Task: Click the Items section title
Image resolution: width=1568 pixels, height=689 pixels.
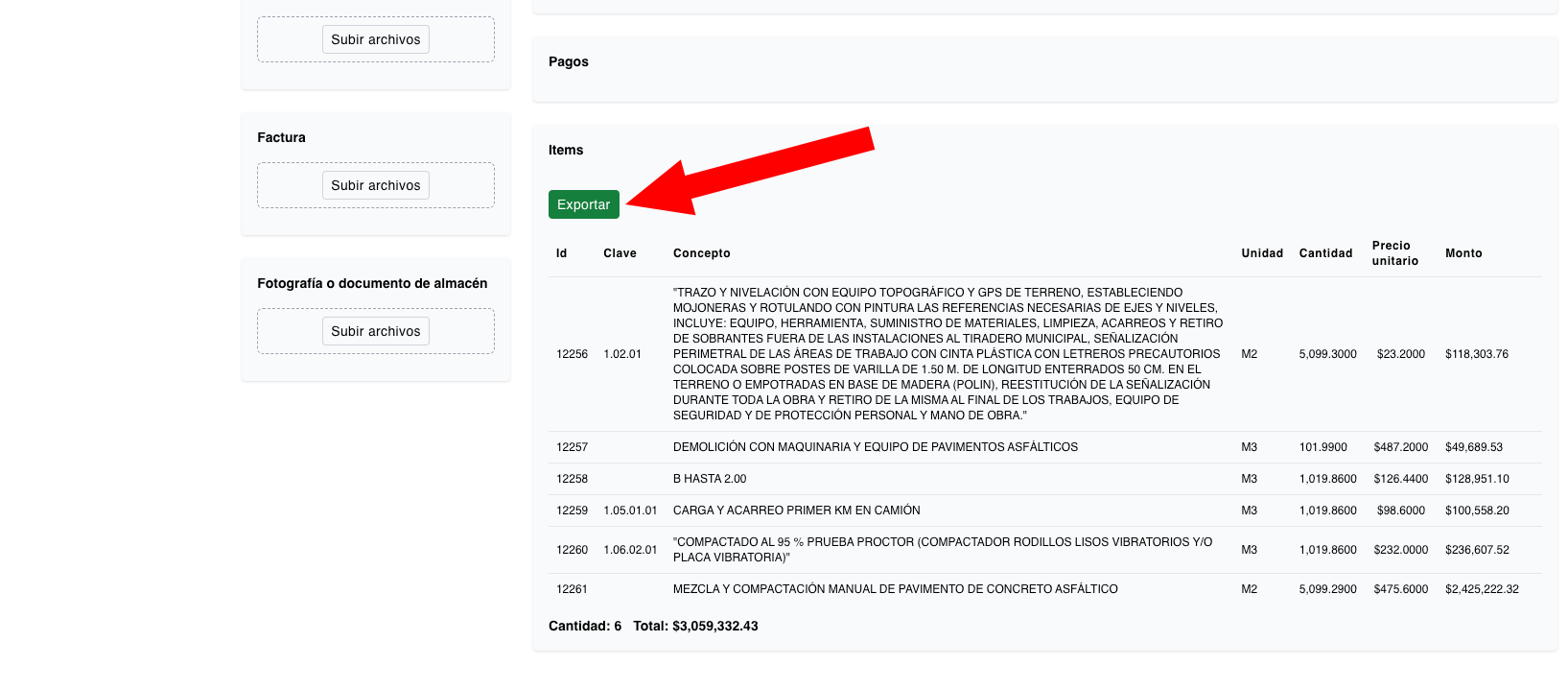Action: [566, 150]
